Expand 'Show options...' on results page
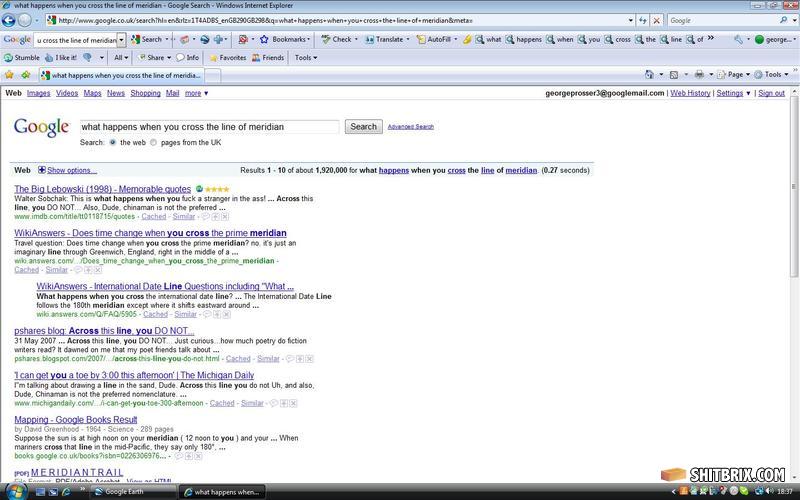Viewport: 800px width, 500px height. pyautogui.click(x=67, y=170)
